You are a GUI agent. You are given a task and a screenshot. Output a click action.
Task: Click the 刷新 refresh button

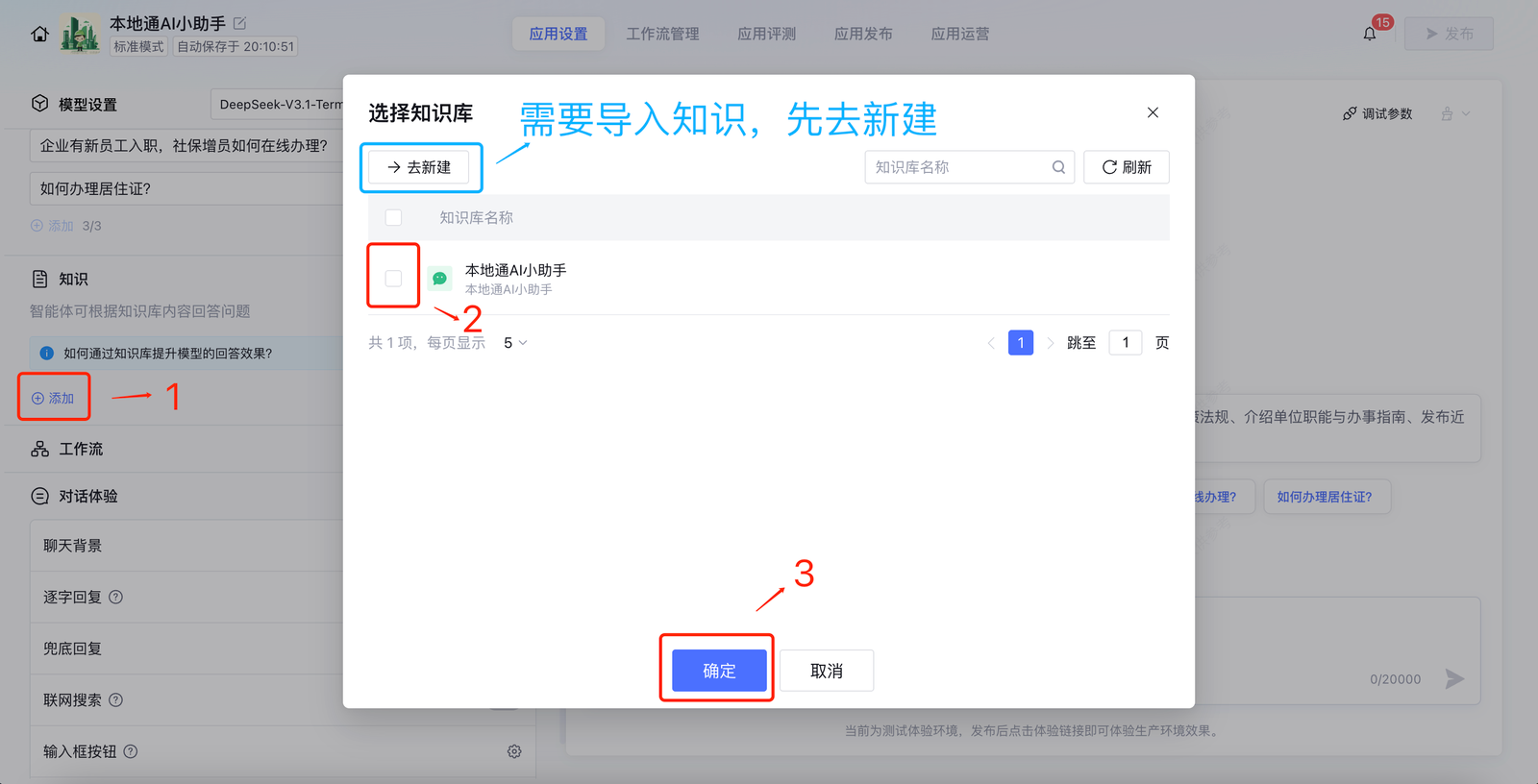tap(1126, 167)
